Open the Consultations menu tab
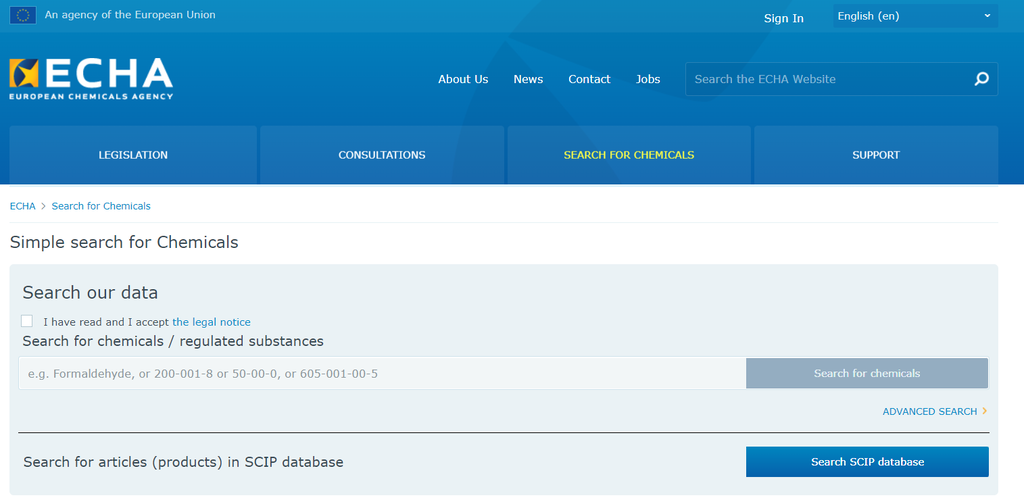The image size is (1024, 502). pyautogui.click(x=382, y=155)
